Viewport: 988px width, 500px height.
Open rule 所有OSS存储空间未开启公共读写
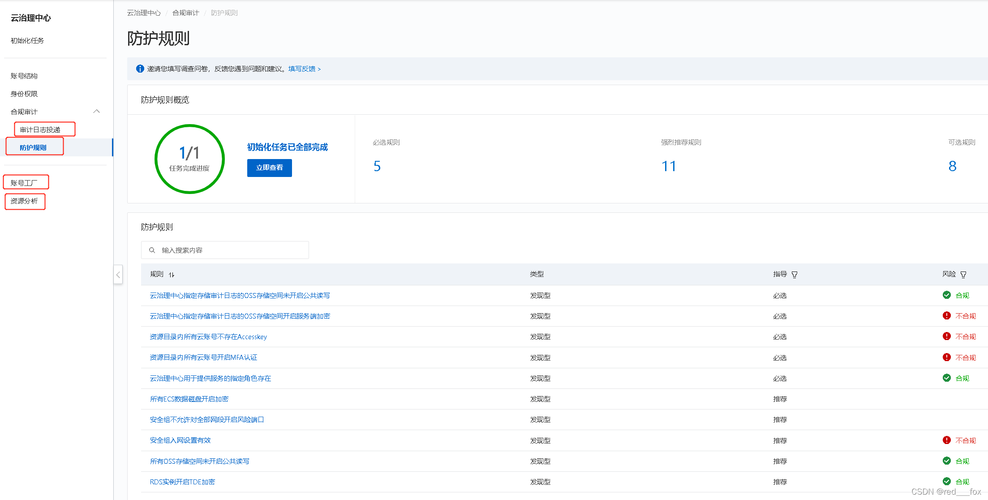(x=200, y=461)
